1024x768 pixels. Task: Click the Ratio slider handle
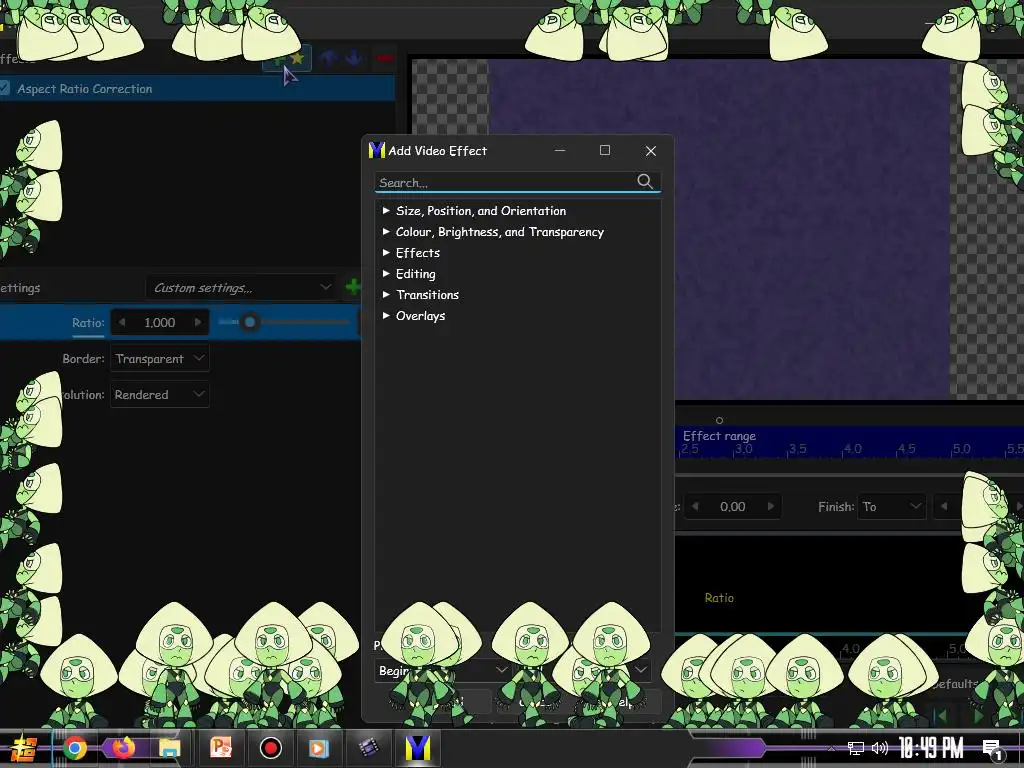(x=249, y=322)
